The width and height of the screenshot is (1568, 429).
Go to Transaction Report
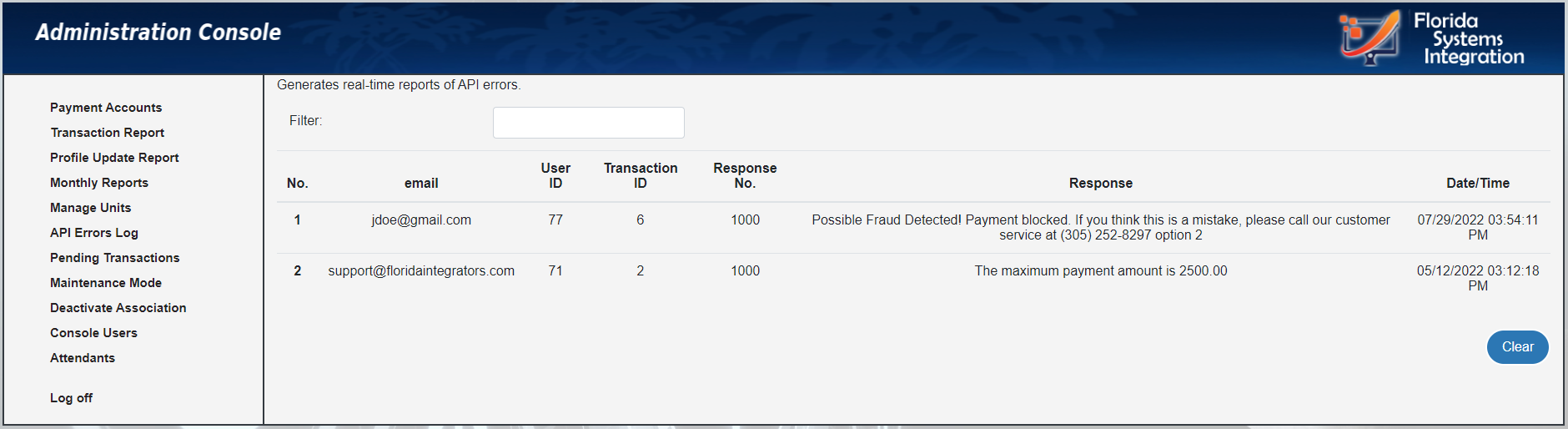pyautogui.click(x=108, y=133)
